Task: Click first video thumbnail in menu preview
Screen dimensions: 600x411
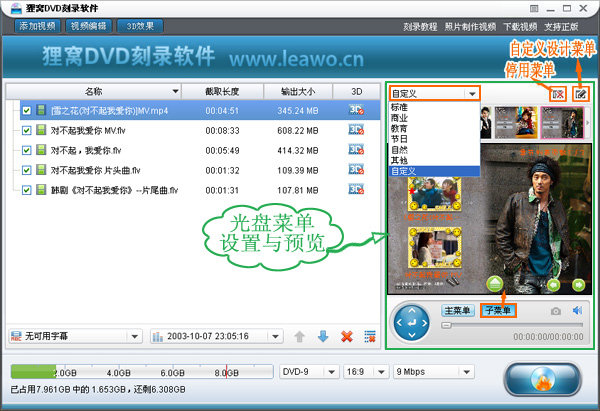Action: click(435, 194)
